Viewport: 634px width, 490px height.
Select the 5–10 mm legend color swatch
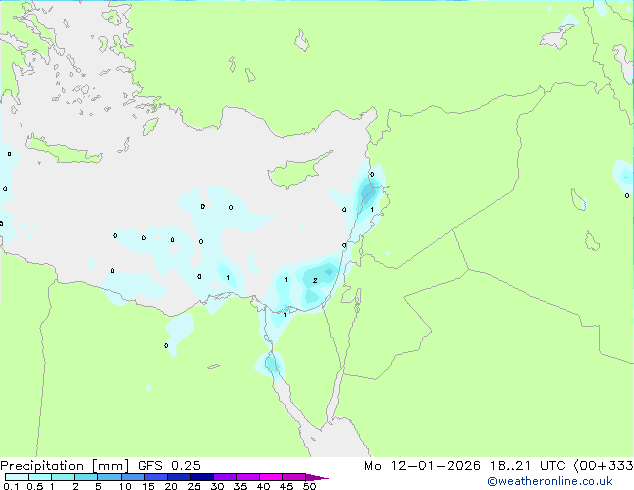click(x=109, y=477)
